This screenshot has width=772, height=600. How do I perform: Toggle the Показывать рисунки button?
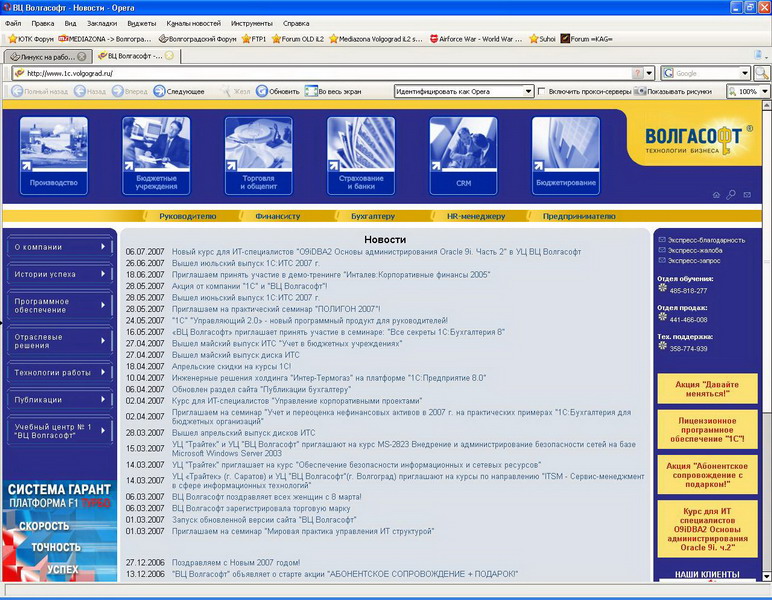click(673, 91)
